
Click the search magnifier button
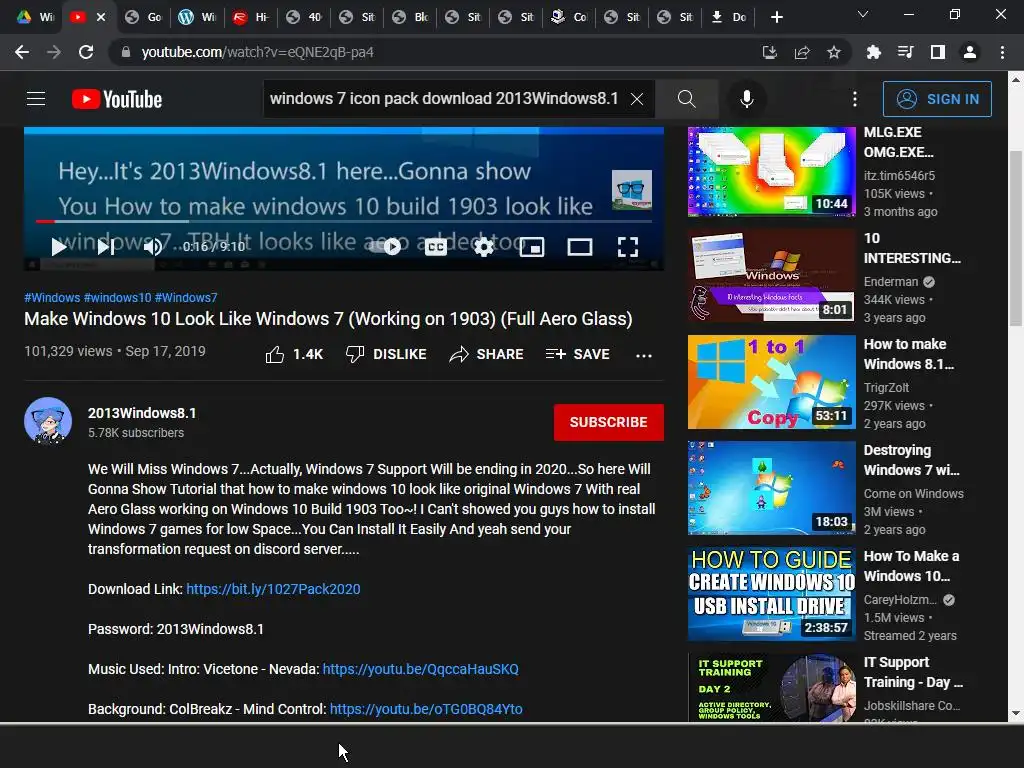click(x=686, y=99)
